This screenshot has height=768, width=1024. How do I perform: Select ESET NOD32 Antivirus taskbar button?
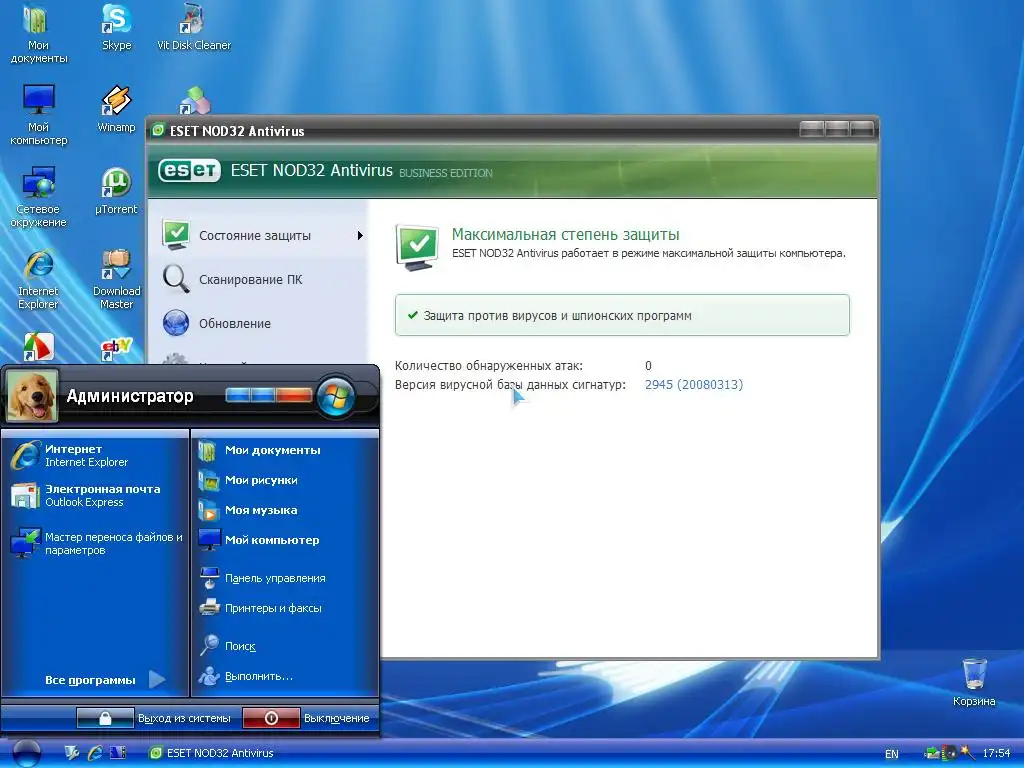tap(212, 753)
